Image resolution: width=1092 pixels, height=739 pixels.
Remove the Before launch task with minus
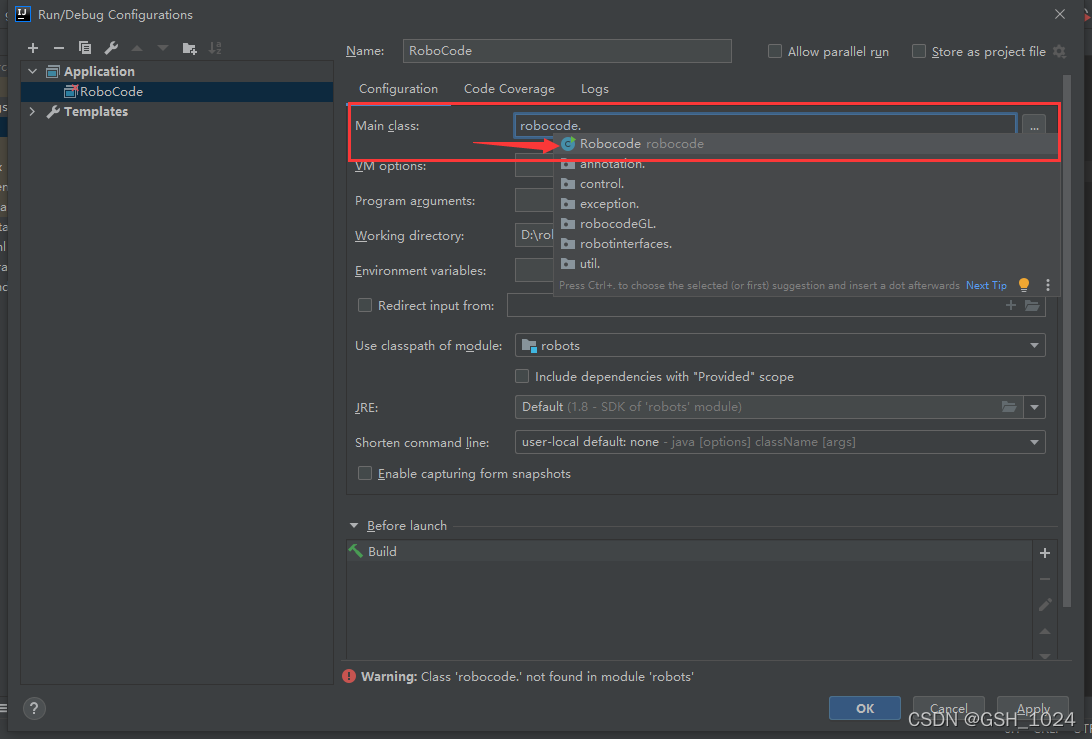pos(1045,579)
